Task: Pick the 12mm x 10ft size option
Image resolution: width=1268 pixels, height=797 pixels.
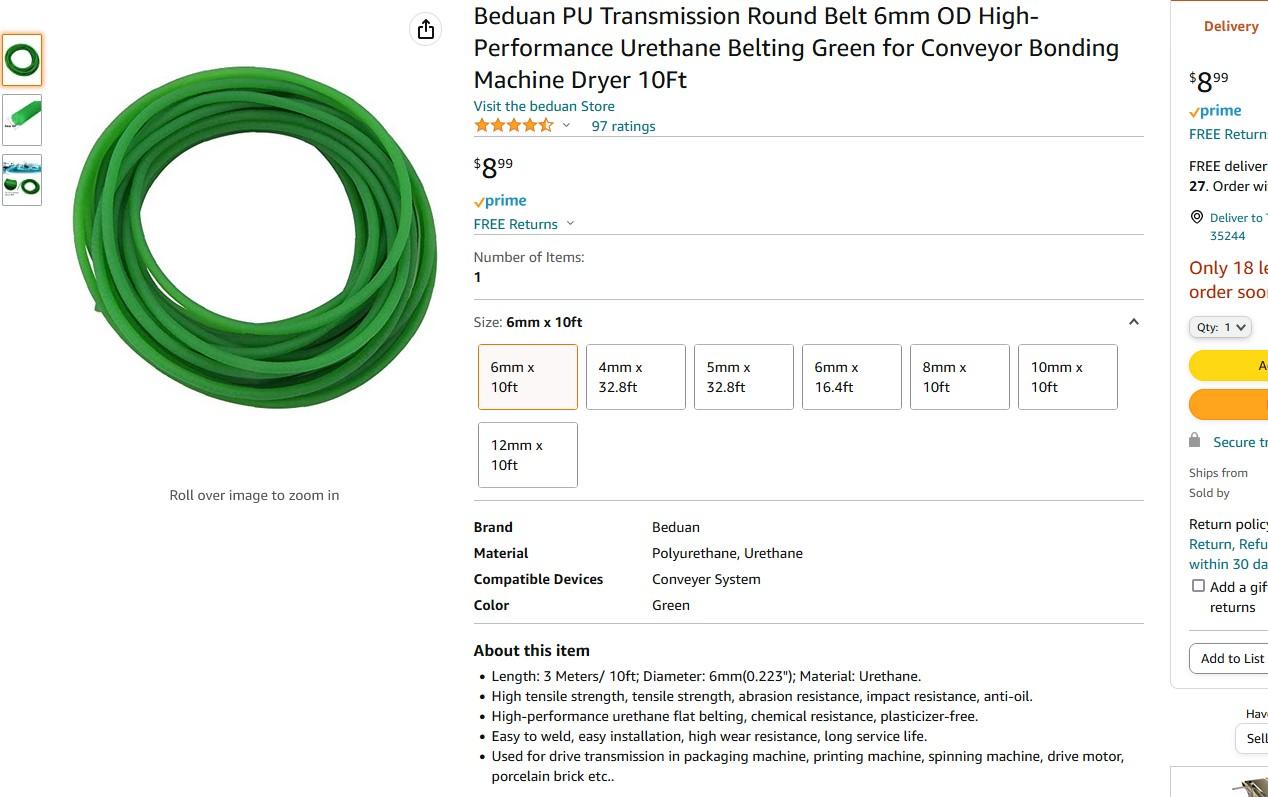Action: click(x=527, y=455)
